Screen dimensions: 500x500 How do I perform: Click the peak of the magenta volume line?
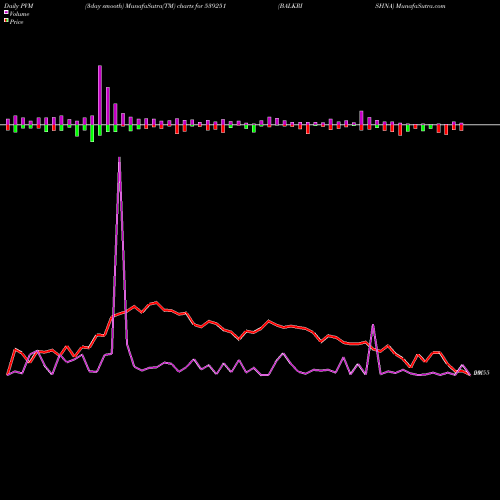point(119,158)
